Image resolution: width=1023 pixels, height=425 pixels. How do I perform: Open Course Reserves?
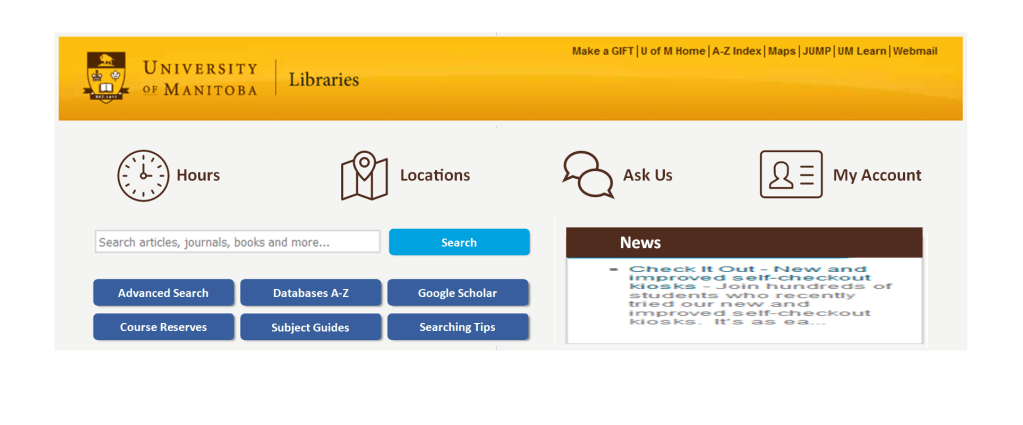tap(163, 327)
